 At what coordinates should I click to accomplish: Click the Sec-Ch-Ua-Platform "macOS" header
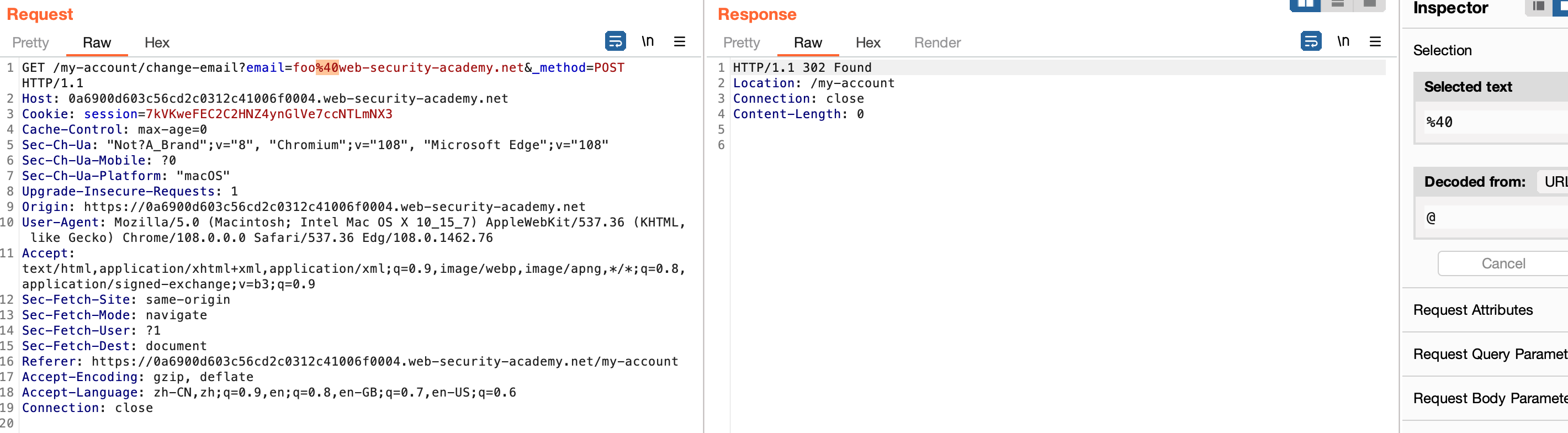tap(126, 176)
